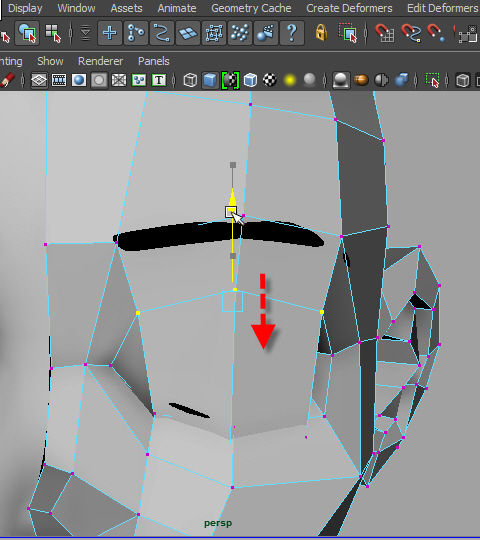The height and width of the screenshot is (540, 480).
Task: Open the Renderer panel menu
Action: (x=100, y=61)
